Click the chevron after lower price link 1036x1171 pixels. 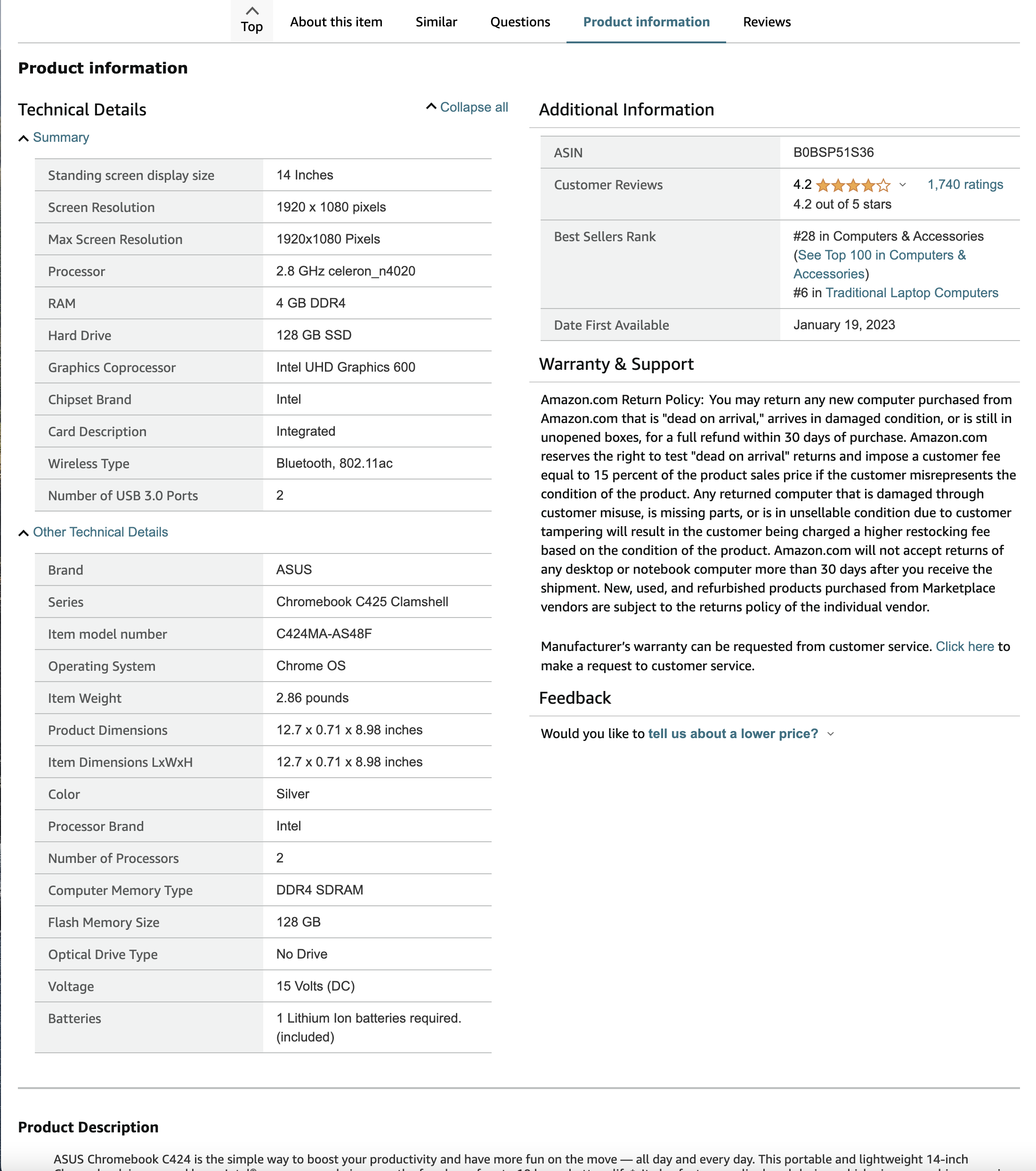tap(832, 734)
